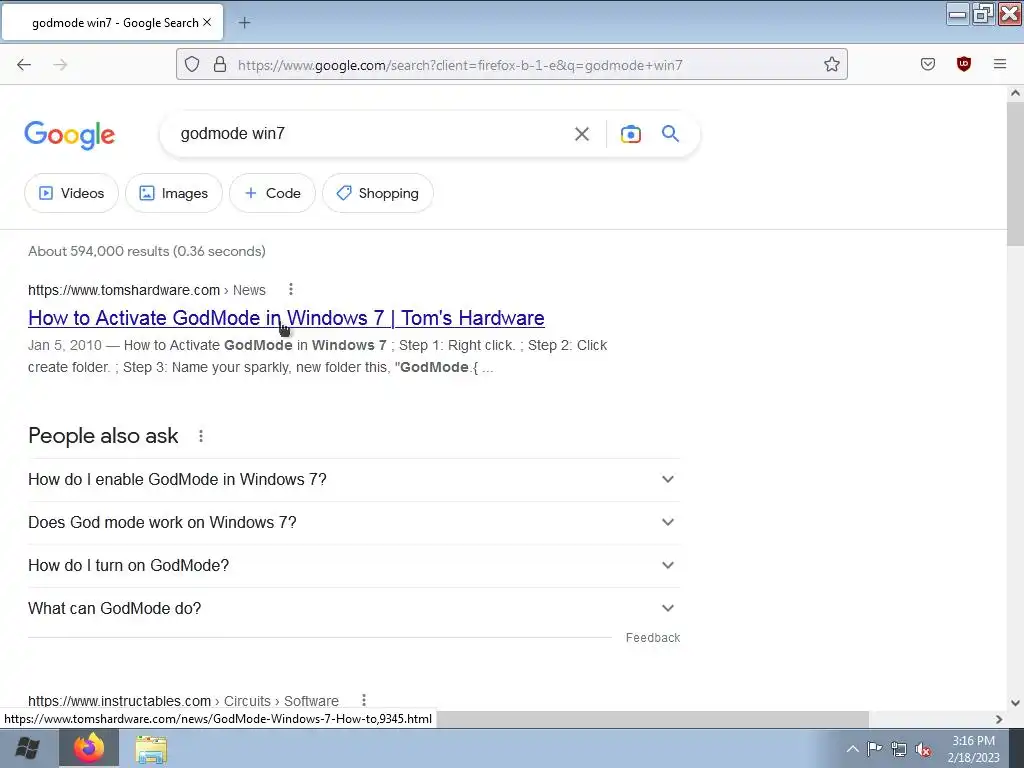Search by image using the camera icon
This screenshot has width=1024, height=768.
[x=630, y=134]
